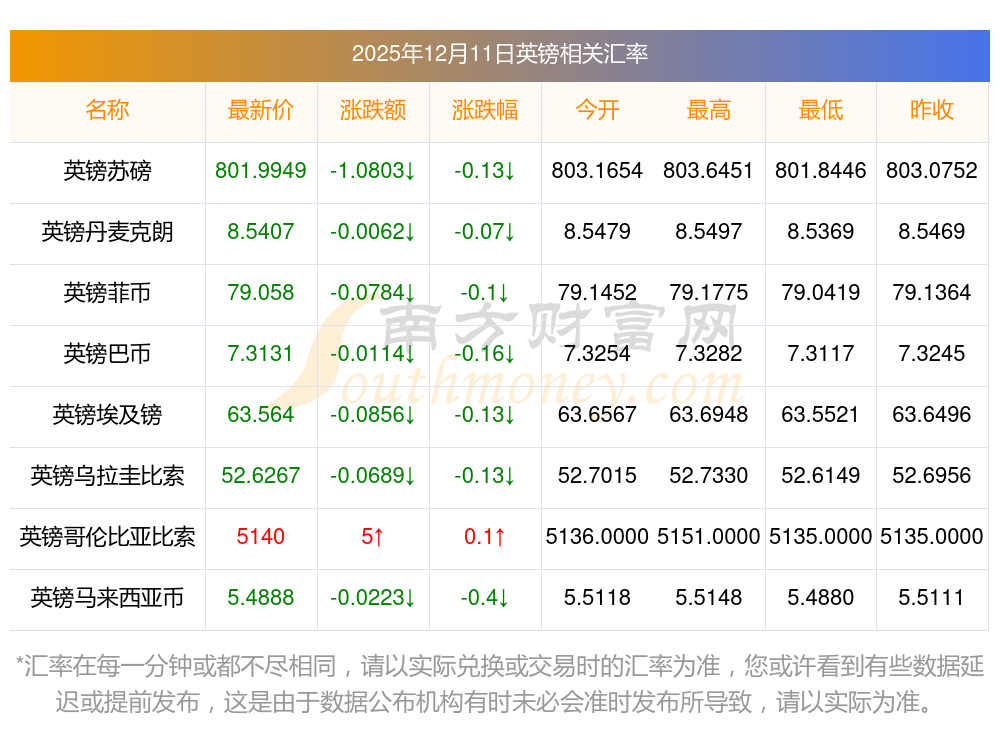Select latest price 801.9949
1000x733 pixels.
[x=260, y=170]
